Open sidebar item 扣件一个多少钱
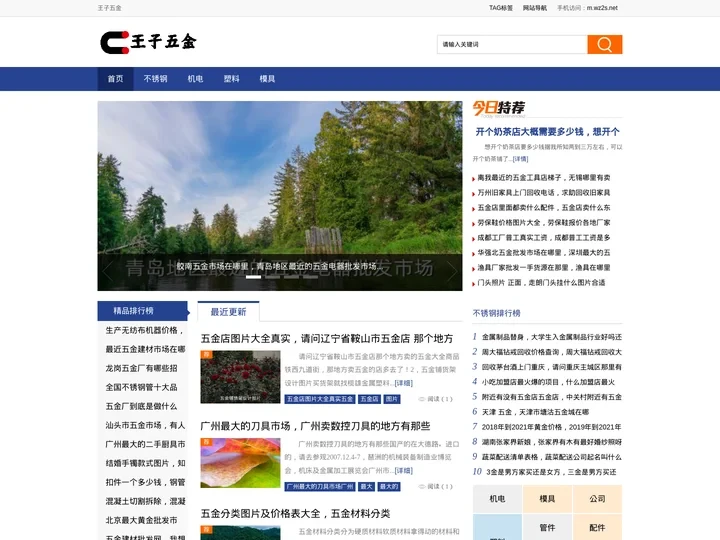 (x=145, y=482)
